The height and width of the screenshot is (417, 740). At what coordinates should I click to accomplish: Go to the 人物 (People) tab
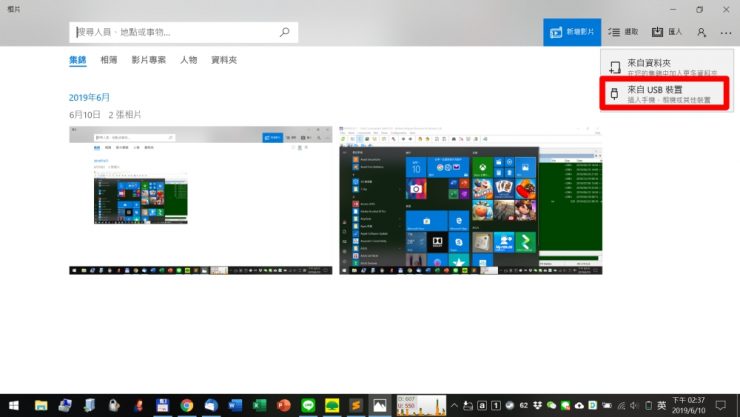point(188,60)
